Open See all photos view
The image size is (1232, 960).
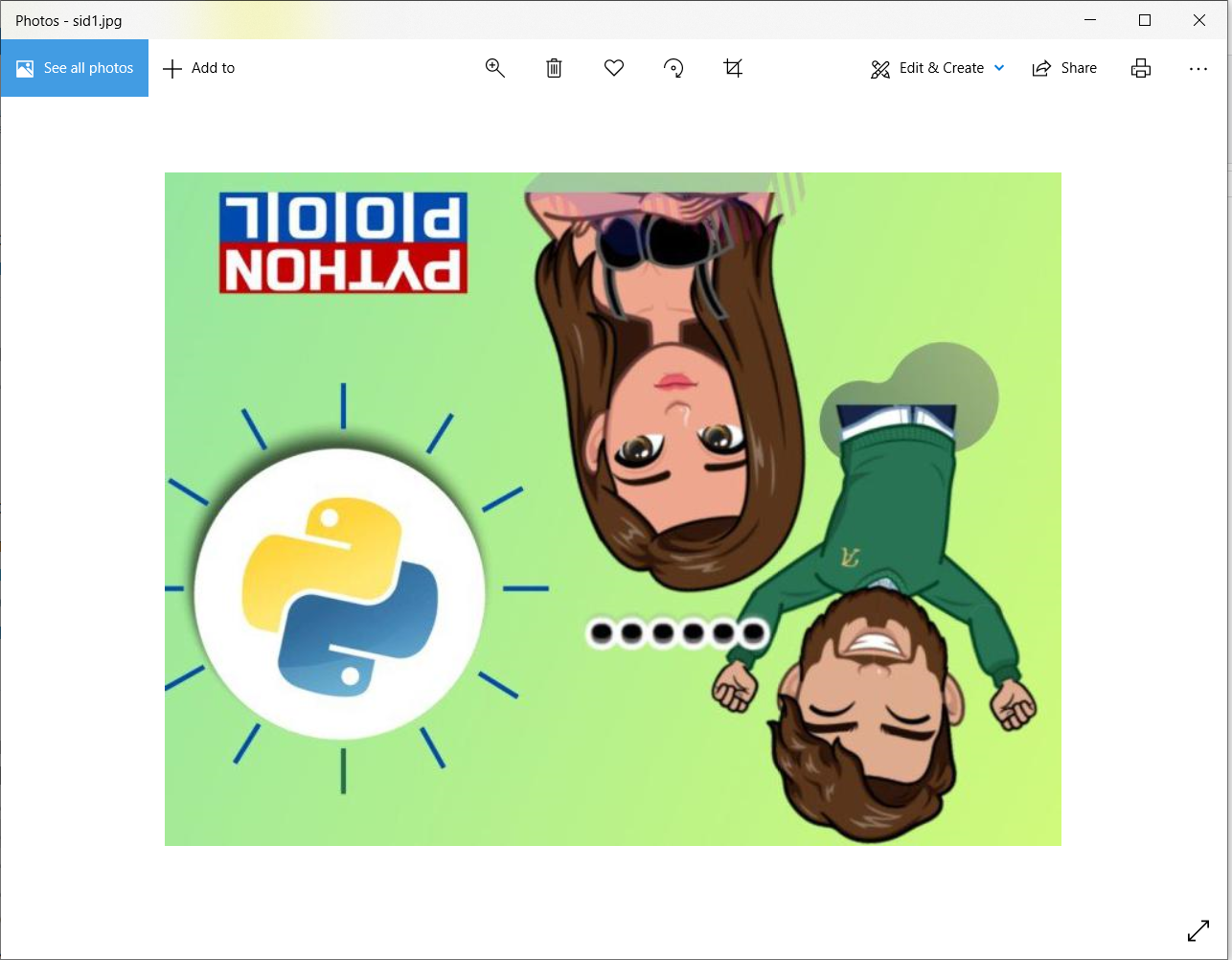[x=75, y=68]
